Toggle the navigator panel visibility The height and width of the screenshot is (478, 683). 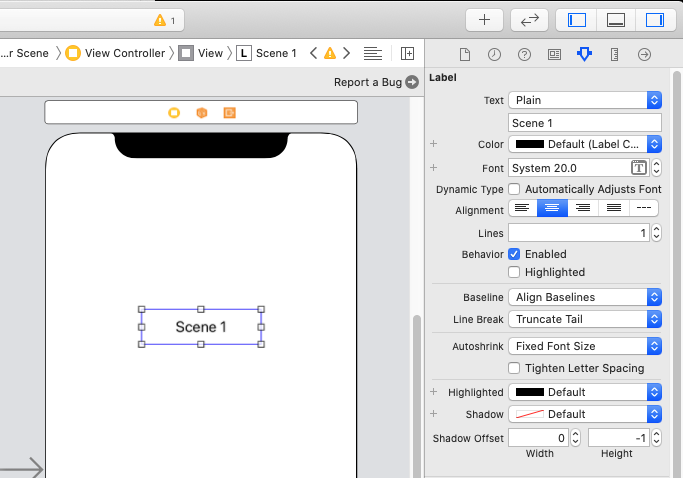[x=577, y=20]
